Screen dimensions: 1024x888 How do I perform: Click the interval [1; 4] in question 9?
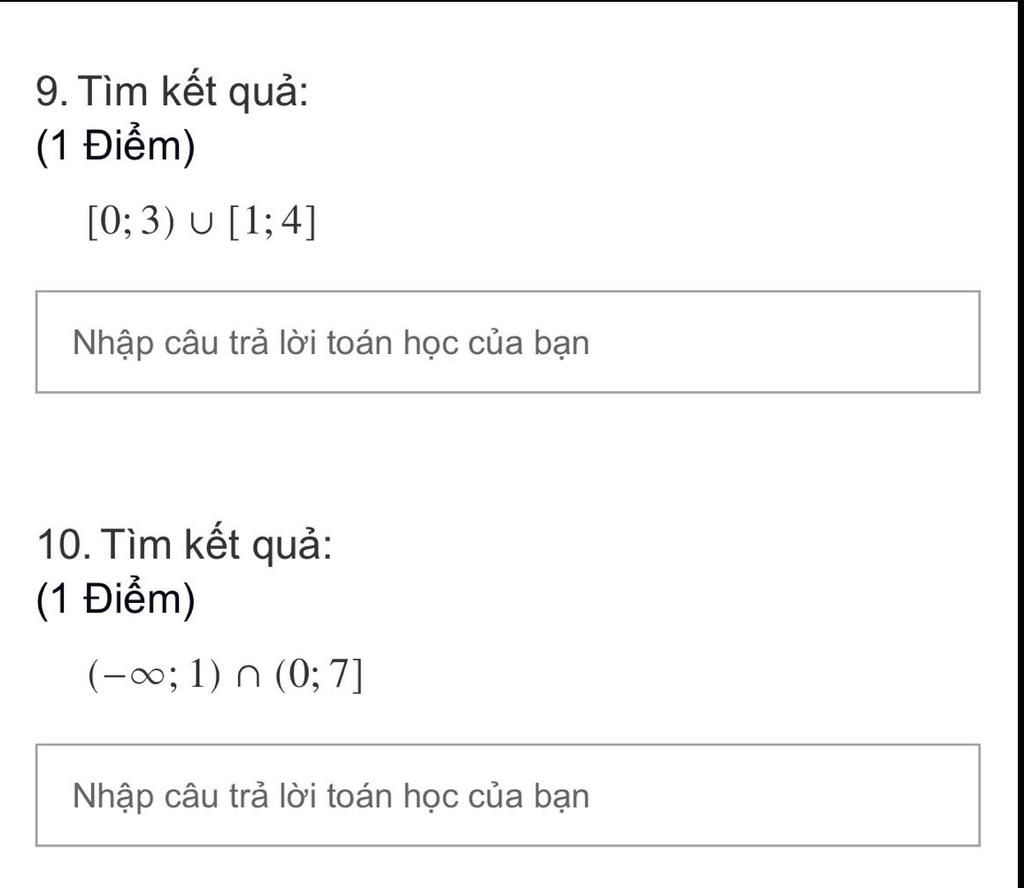(272, 221)
